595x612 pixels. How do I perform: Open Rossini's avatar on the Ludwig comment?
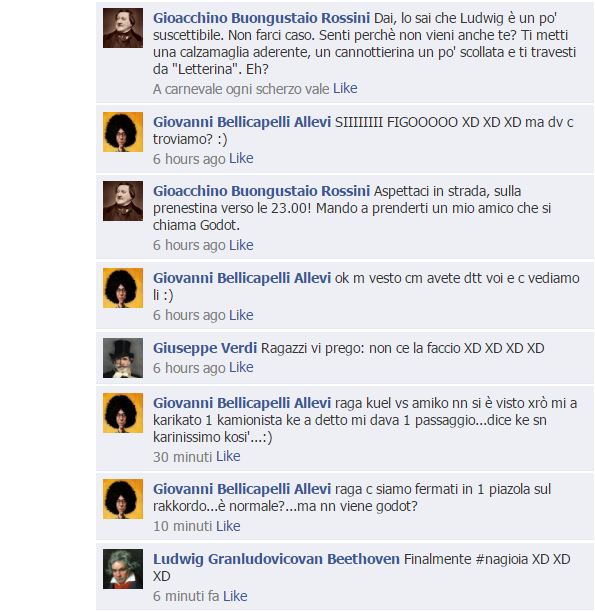pos(123,28)
